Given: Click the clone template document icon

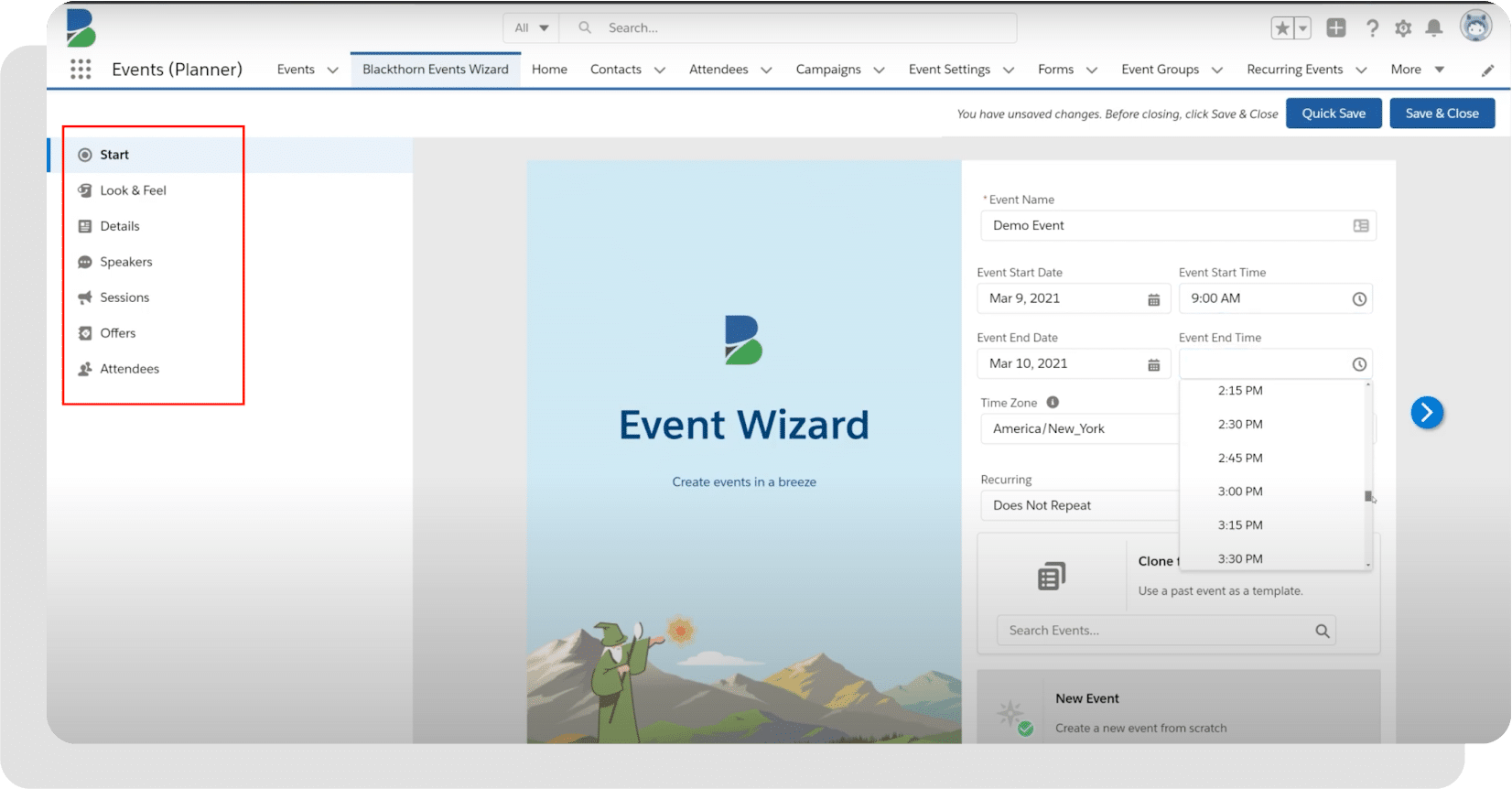Looking at the screenshot, I should (1052, 576).
